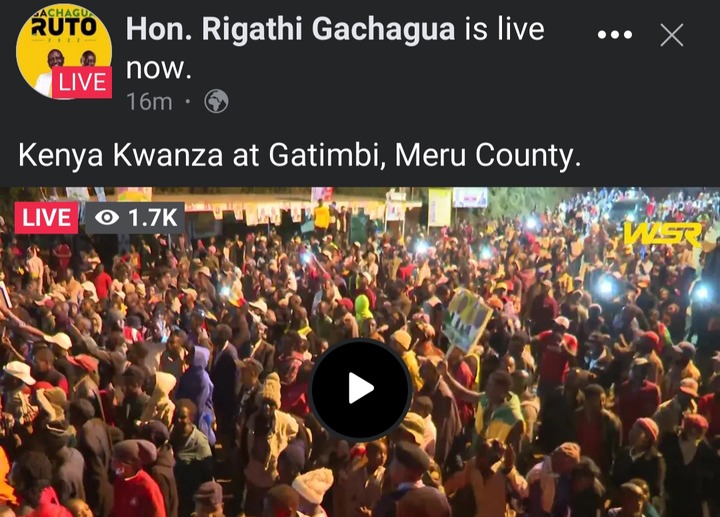Open Rigathi Gachagua's profile picture
This screenshot has height=517, width=720.
tap(64, 51)
